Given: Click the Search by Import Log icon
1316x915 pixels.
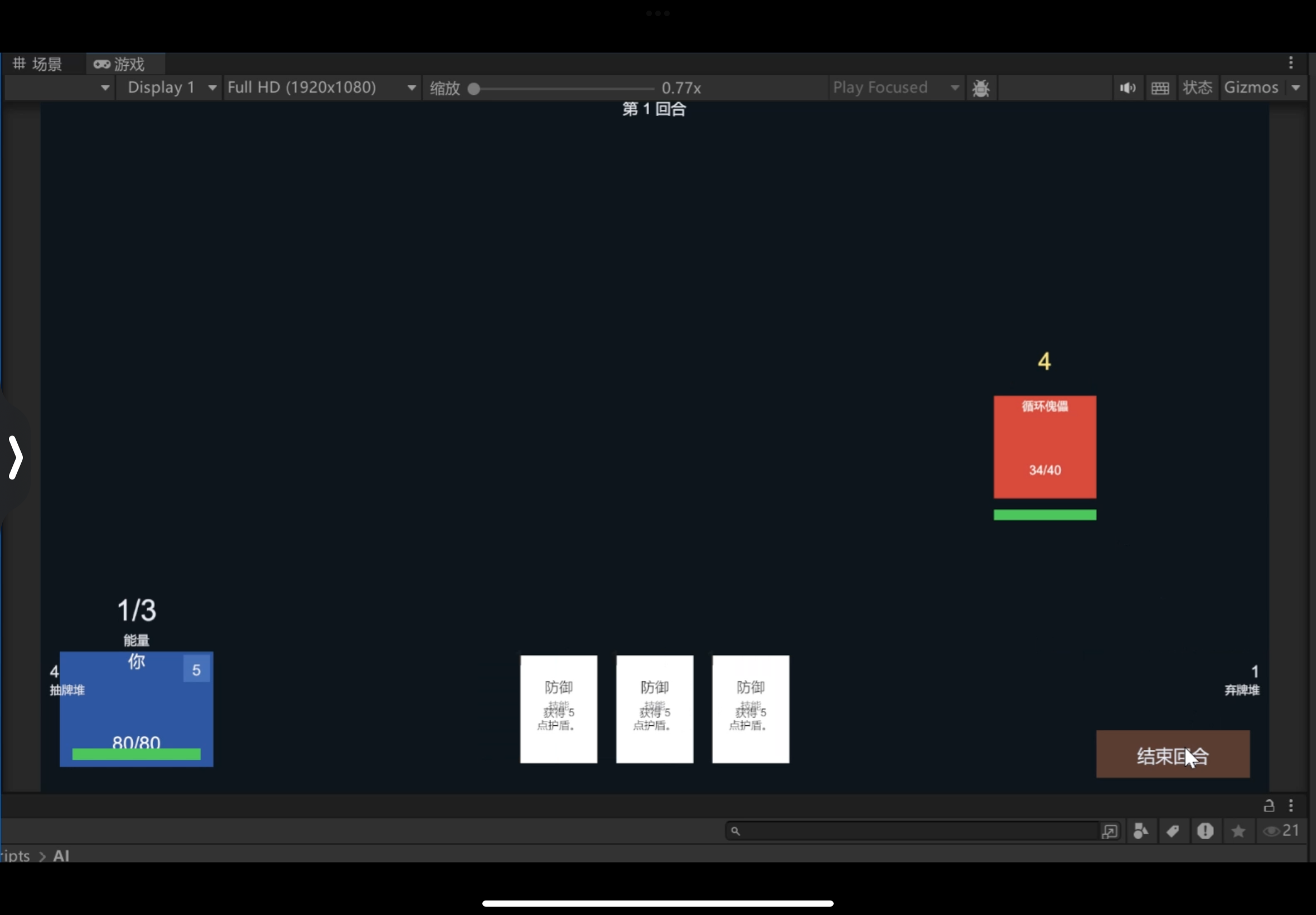Looking at the screenshot, I should [x=1205, y=831].
